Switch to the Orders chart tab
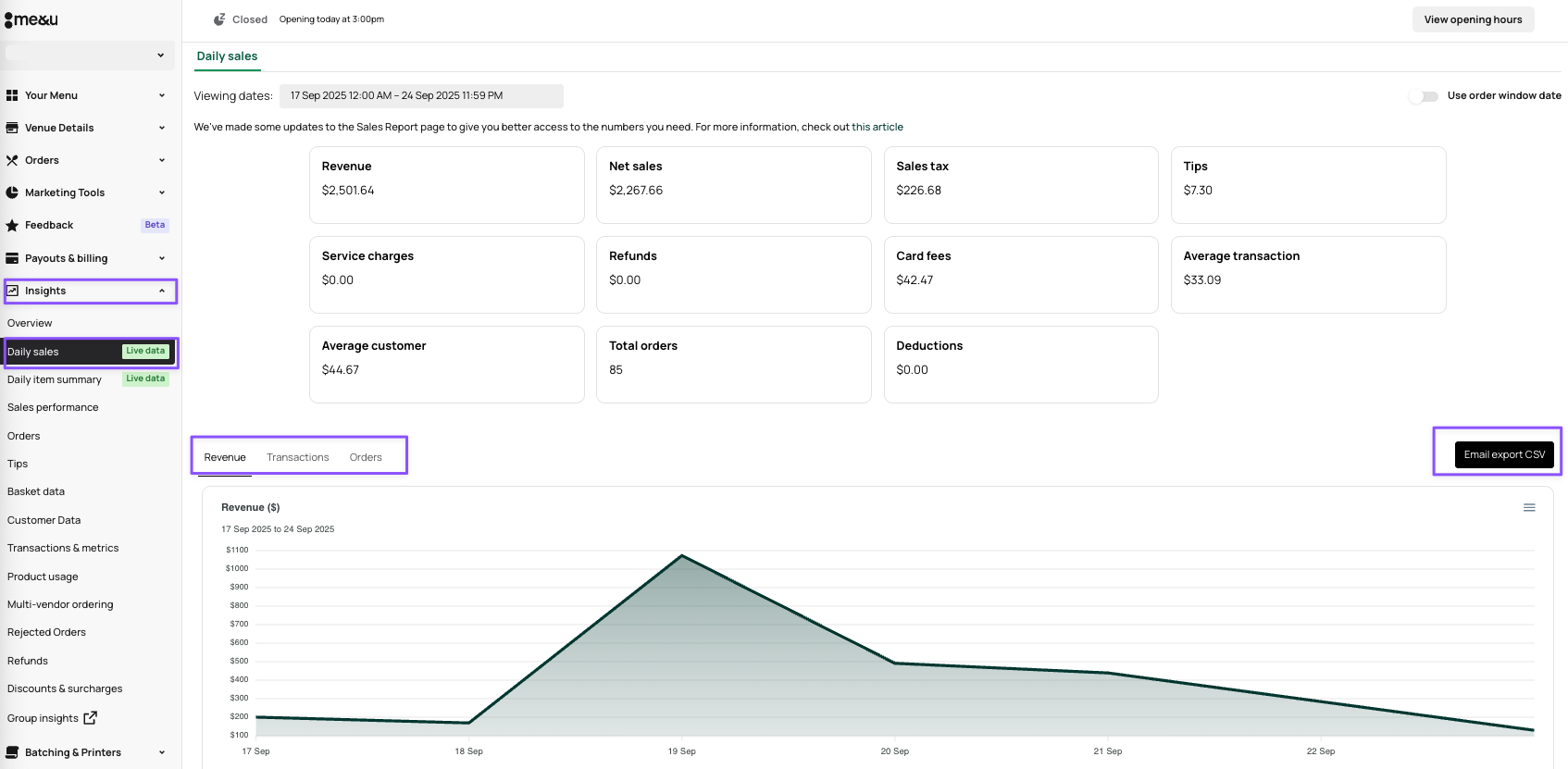The image size is (1568, 769). pyautogui.click(x=366, y=457)
